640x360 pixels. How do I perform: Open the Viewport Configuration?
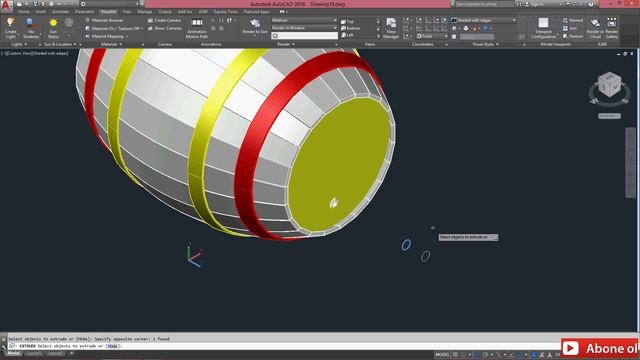543,28
